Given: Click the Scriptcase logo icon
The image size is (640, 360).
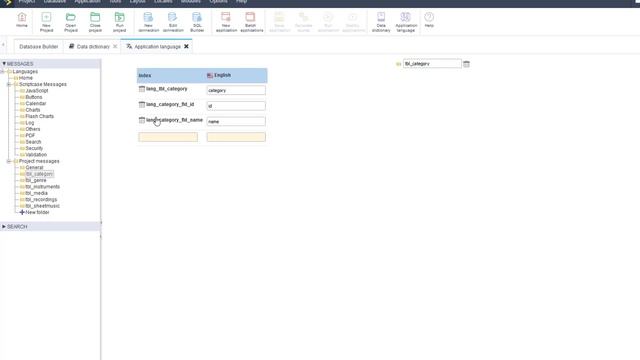Looking at the screenshot, I should [x=7, y=2].
